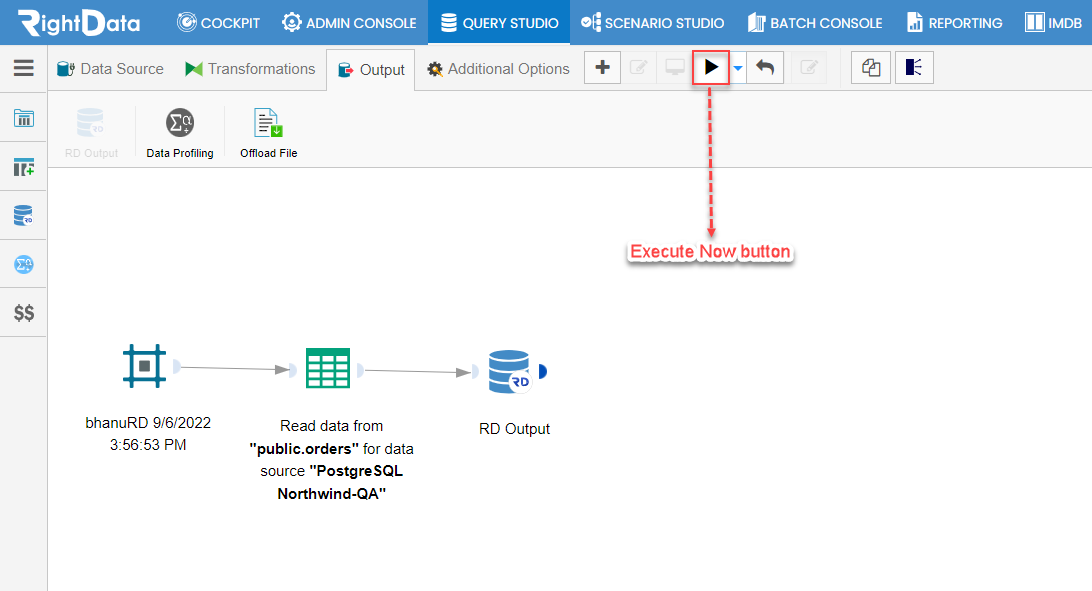Switch to the Data Source tab
1092x591 pixels.
(x=110, y=69)
